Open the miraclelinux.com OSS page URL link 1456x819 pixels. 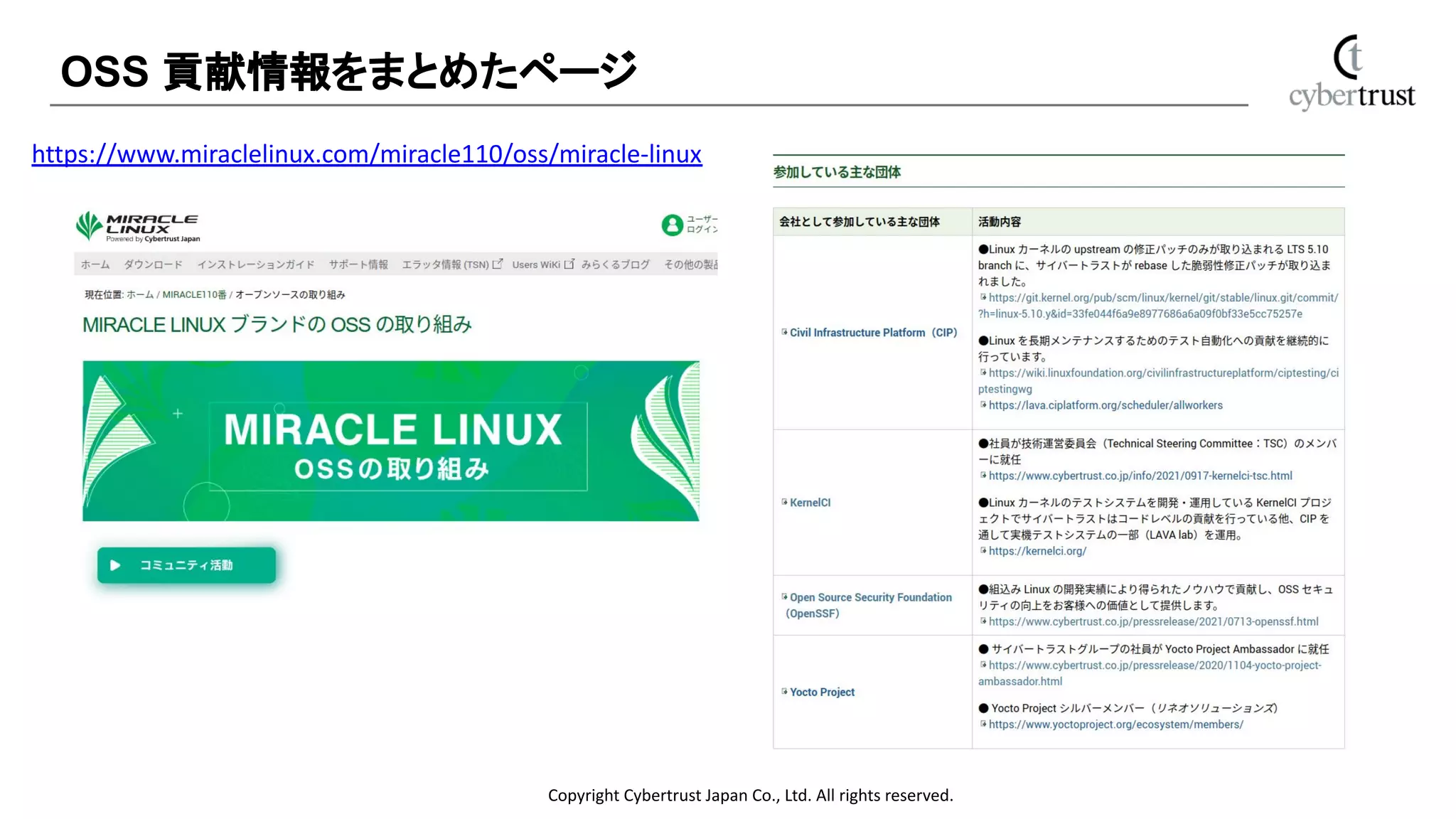pyautogui.click(x=367, y=154)
